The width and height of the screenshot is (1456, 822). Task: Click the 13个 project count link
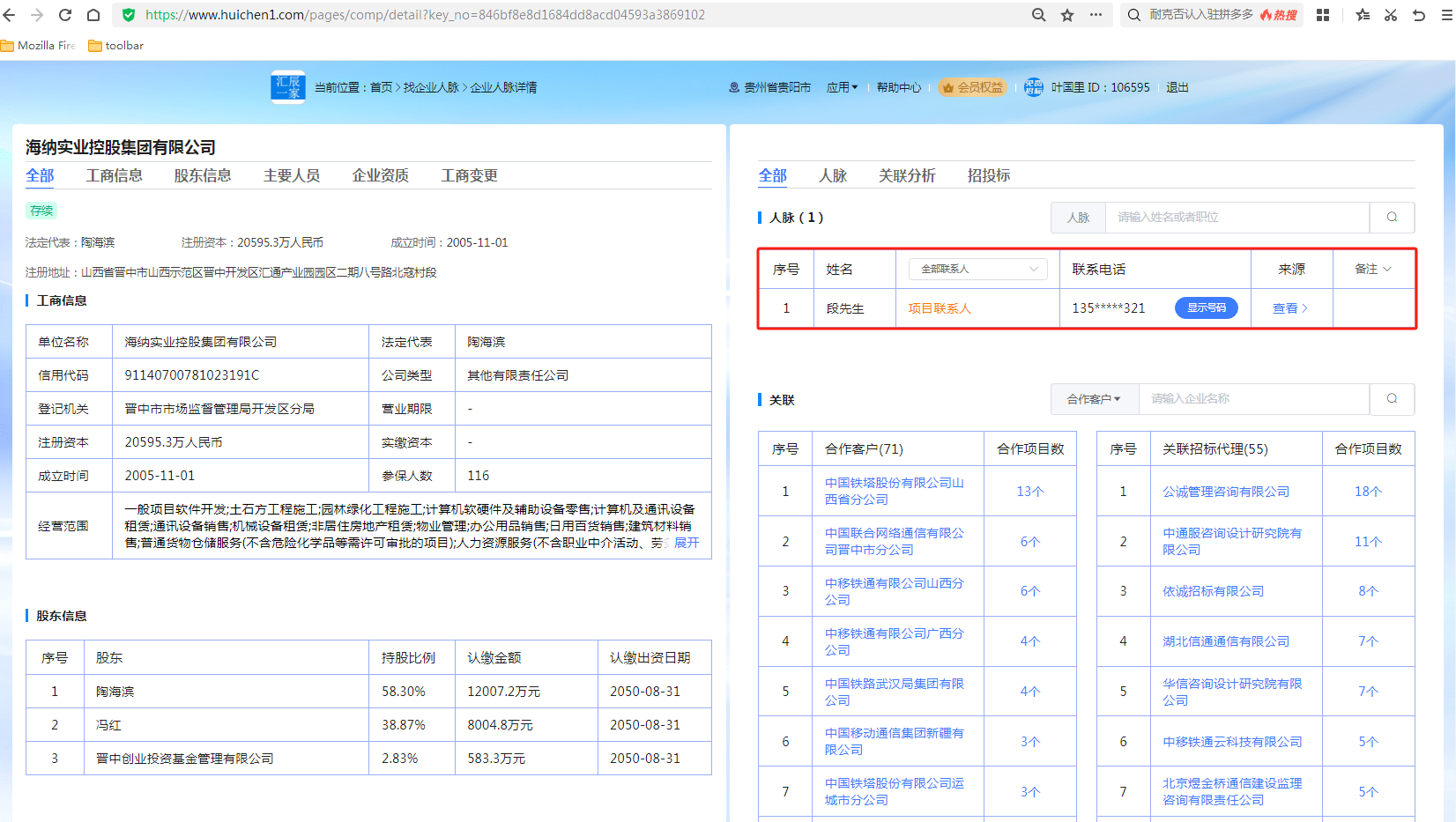tap(1029, 492)
